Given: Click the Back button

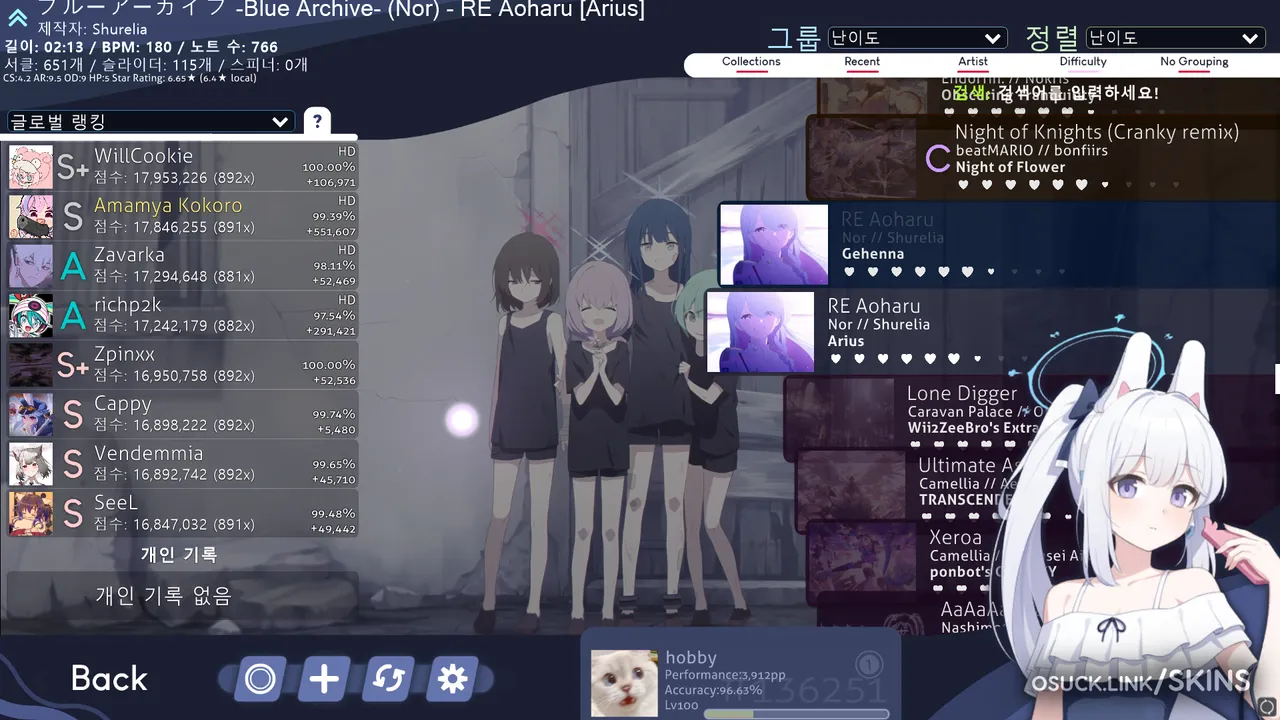Looking at the screenshot, I should coord(109,679).
